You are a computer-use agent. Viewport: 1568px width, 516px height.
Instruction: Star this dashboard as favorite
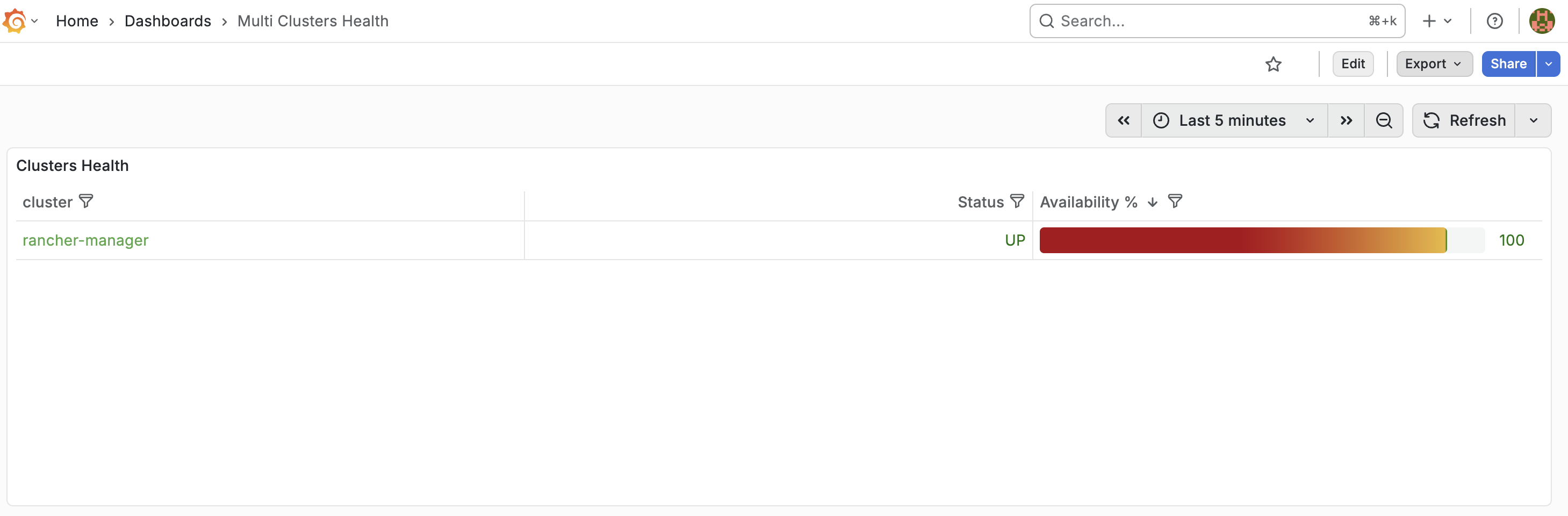point(1273,64)
